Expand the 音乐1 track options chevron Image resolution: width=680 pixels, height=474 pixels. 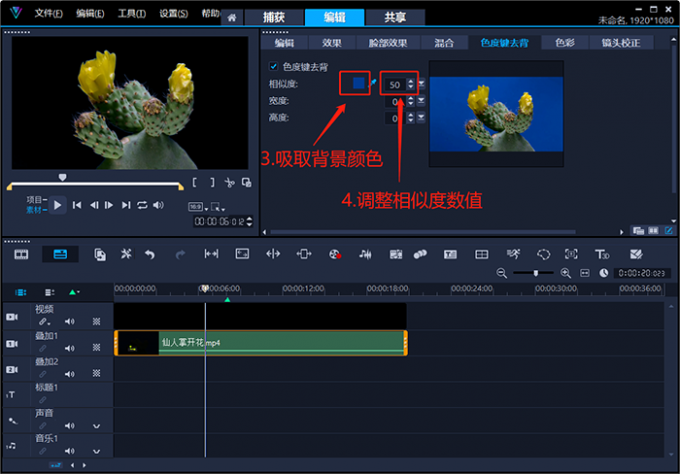[x=96, y=452]
